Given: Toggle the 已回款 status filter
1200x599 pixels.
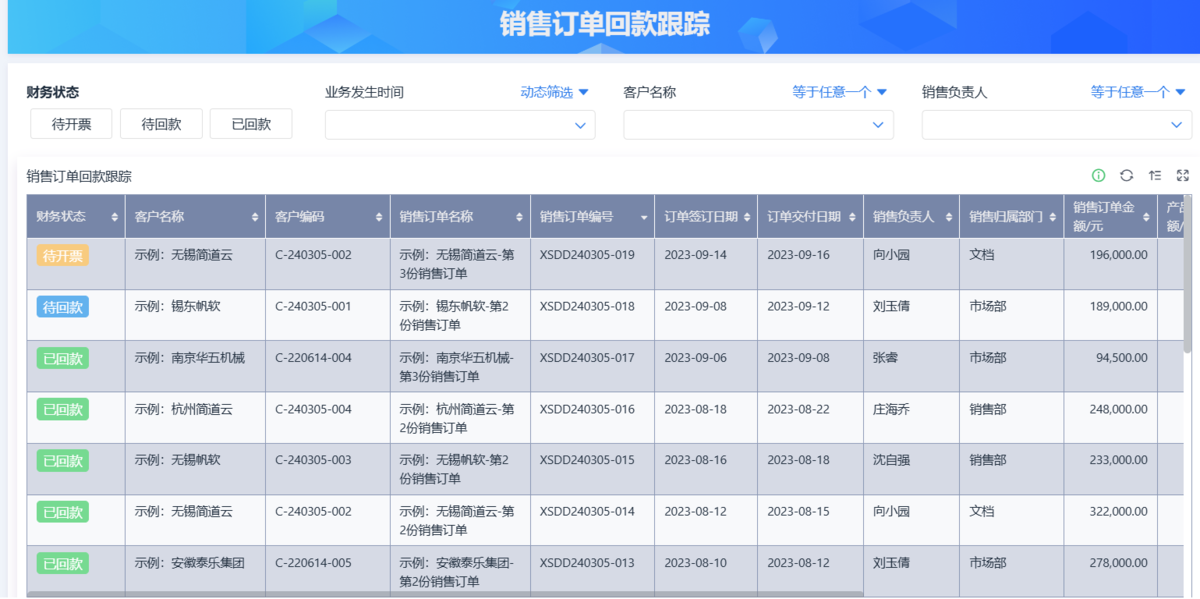Looking at the screenshot, I should [x=251, y=124].
